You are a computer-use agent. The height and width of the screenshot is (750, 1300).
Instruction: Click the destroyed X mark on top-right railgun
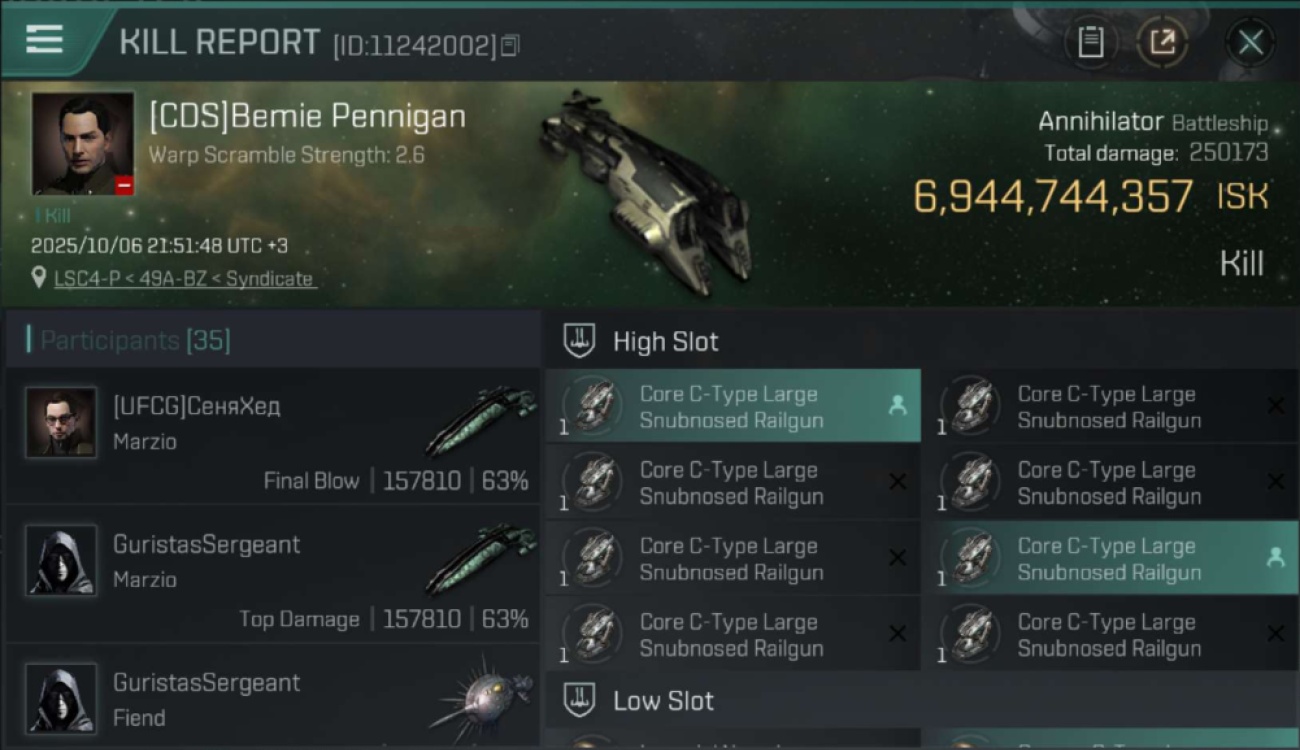(1275, 405)
